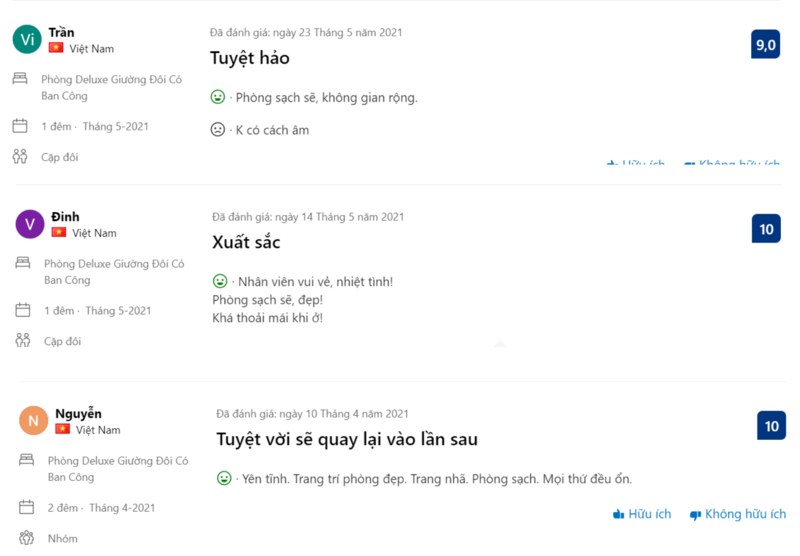
Task: Click the sad face icon in Trần's review
Action: pyautogui.click(x=218, y=130)
